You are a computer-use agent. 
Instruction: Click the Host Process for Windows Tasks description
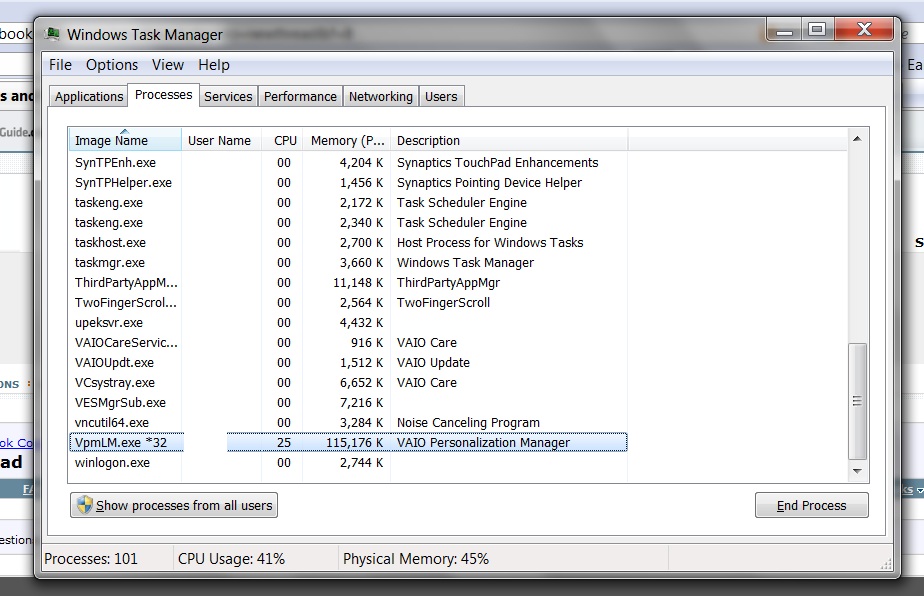(490, 243)
